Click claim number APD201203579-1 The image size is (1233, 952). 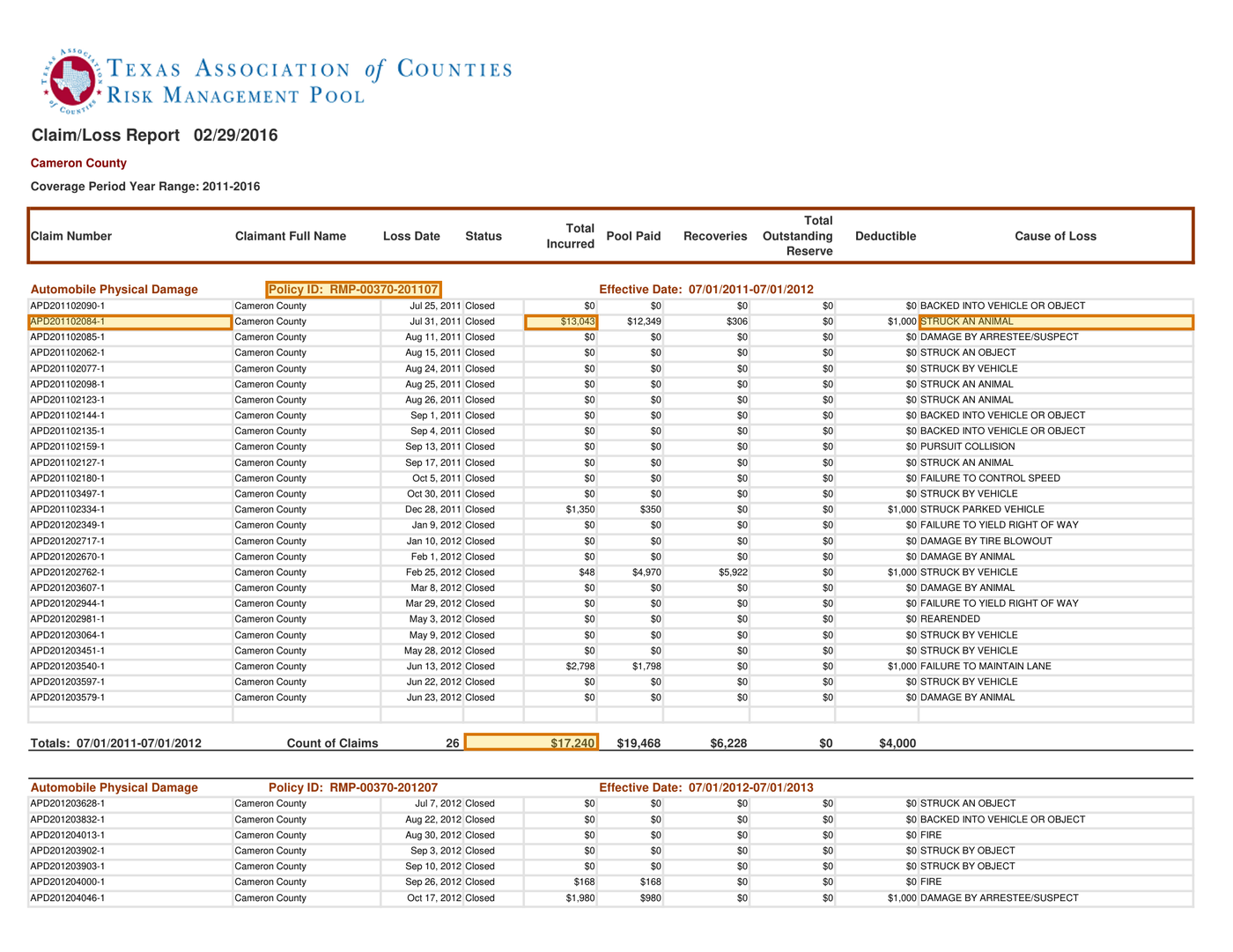(x=68, y=697)
